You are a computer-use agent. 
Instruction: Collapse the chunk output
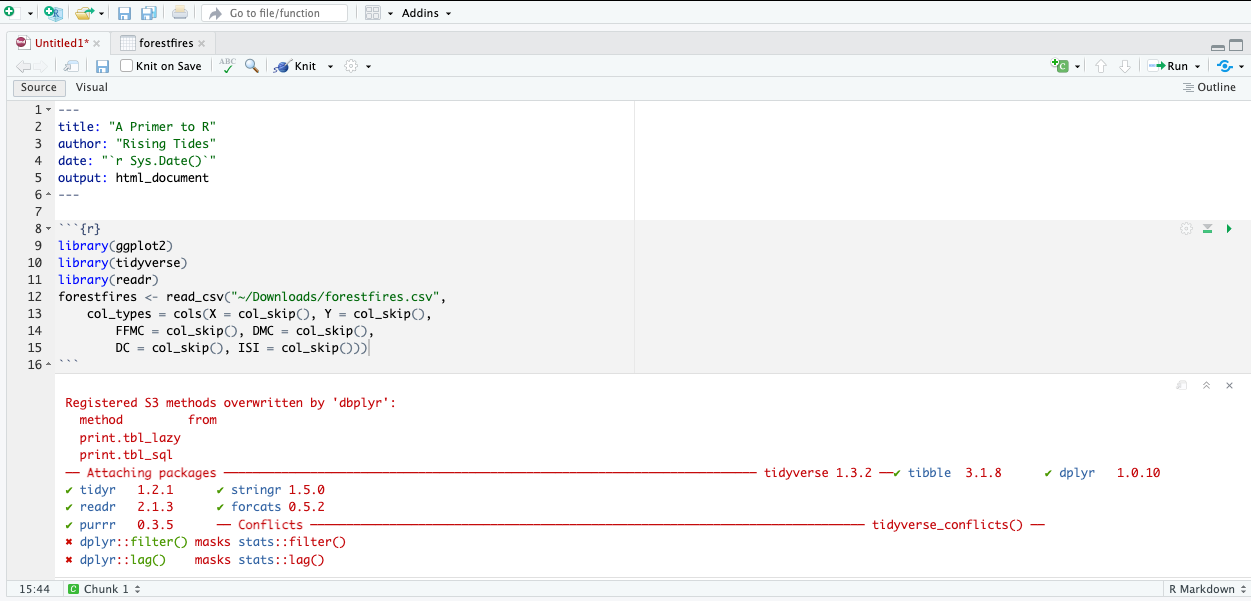click(1207, 385)
